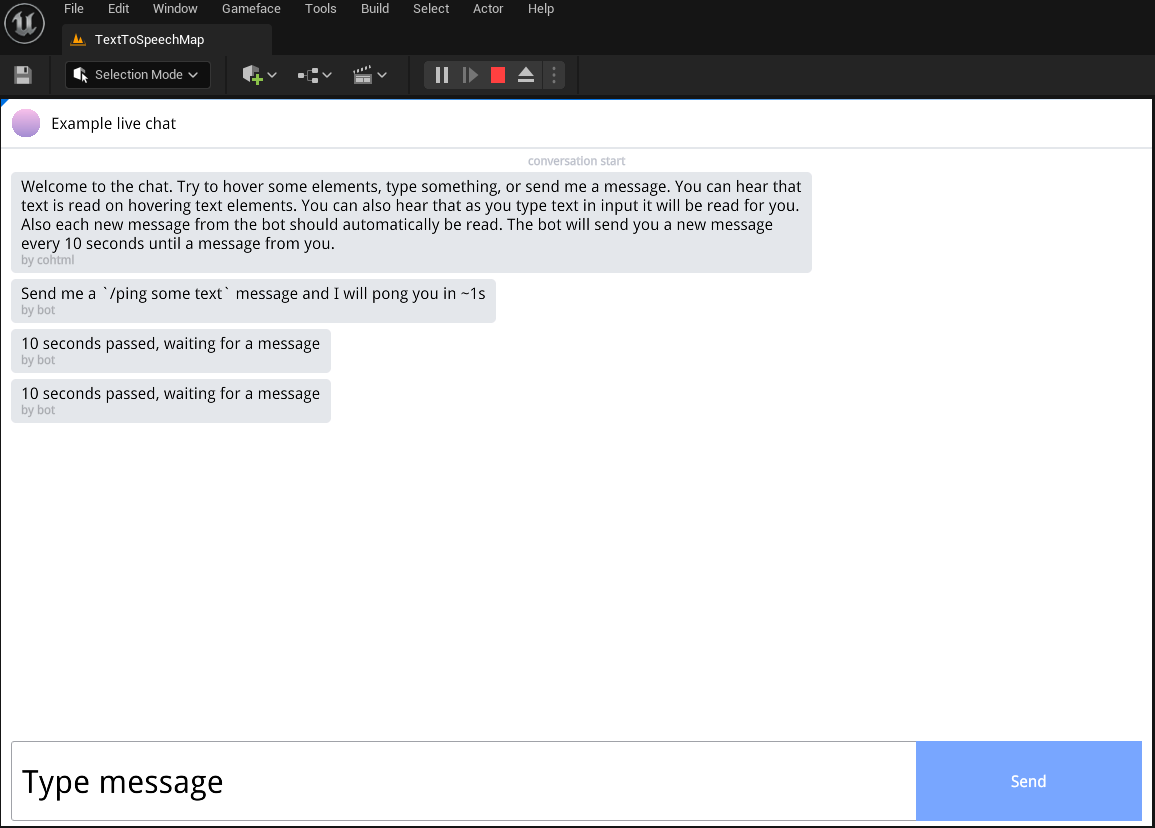Select the TextToSpeechMap tab
Image resolution: width=1155 pixels, height=828 pixels.
pos(166,40)
